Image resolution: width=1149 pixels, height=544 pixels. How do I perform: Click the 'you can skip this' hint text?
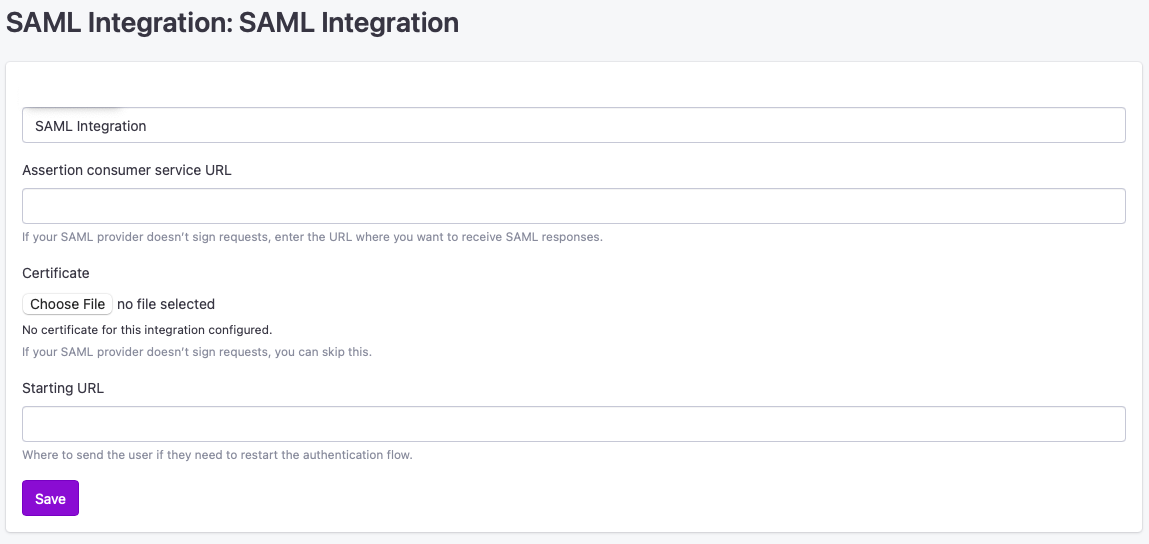(197, 351)
